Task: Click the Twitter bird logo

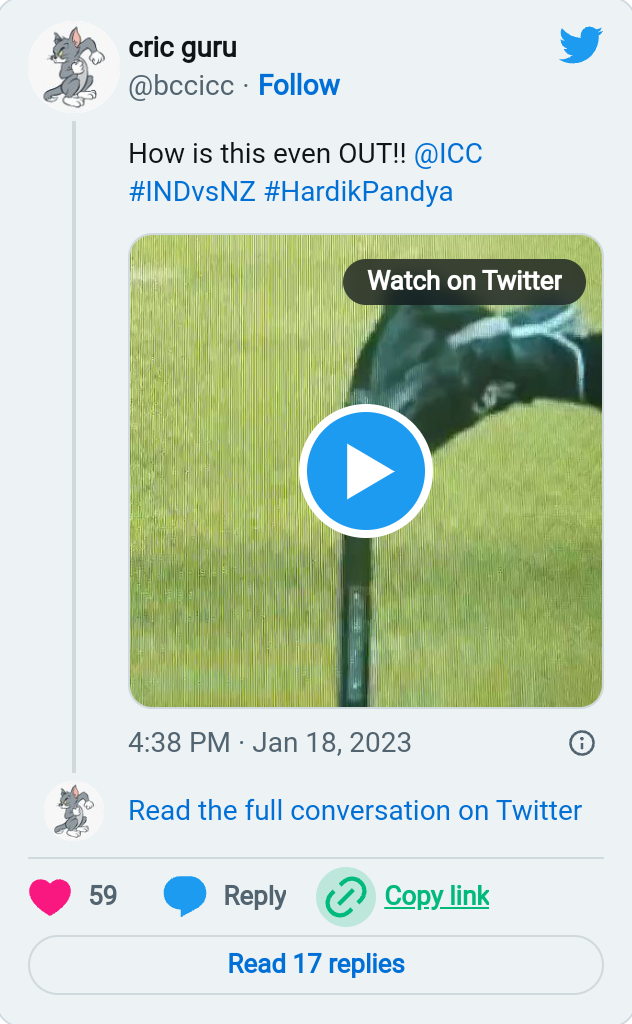Action: tap(580, 45)
